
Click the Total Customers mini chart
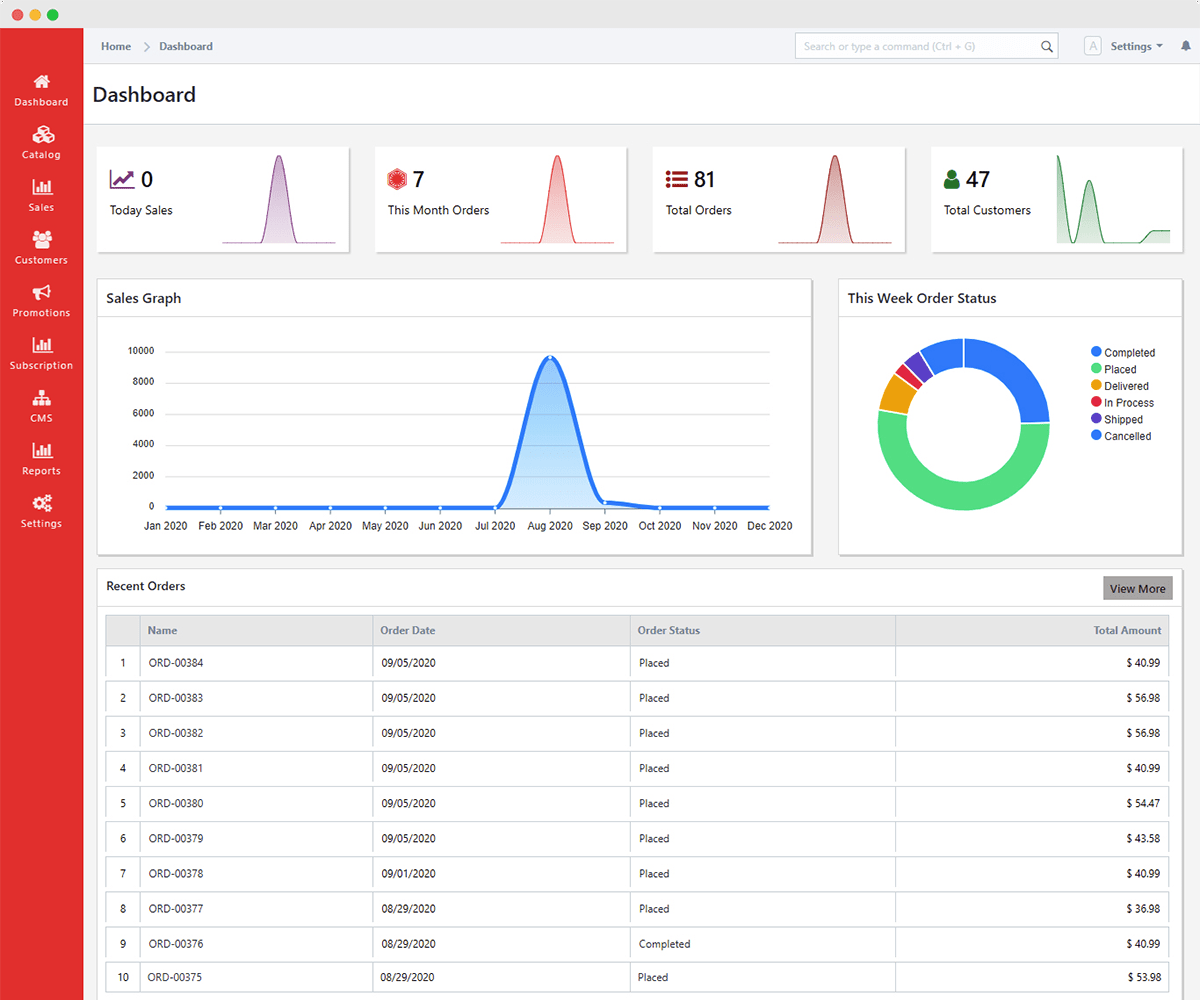[x=1113, y=199]
